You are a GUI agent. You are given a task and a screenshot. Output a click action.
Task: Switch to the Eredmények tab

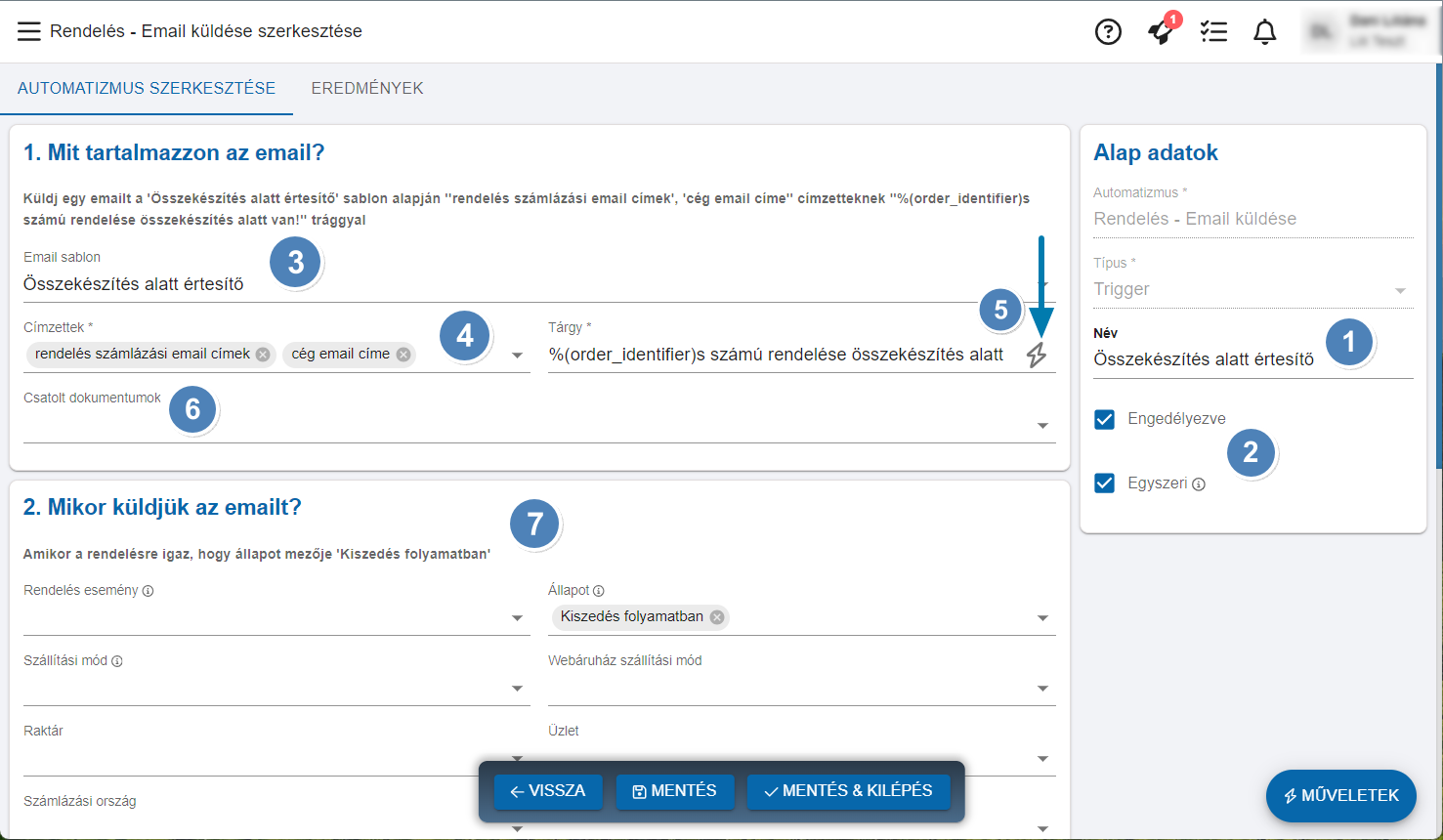point(367,88)
